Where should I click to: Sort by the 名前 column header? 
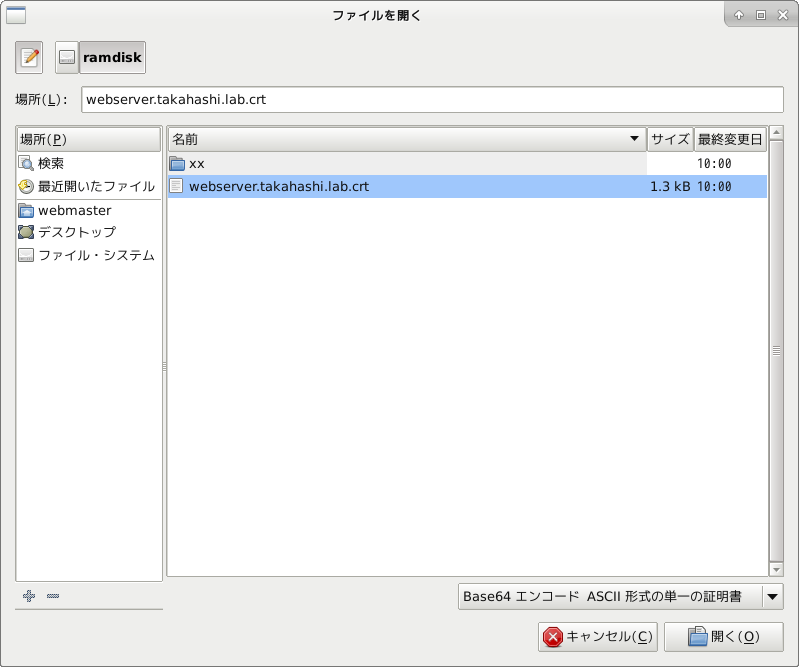point(407,139)
